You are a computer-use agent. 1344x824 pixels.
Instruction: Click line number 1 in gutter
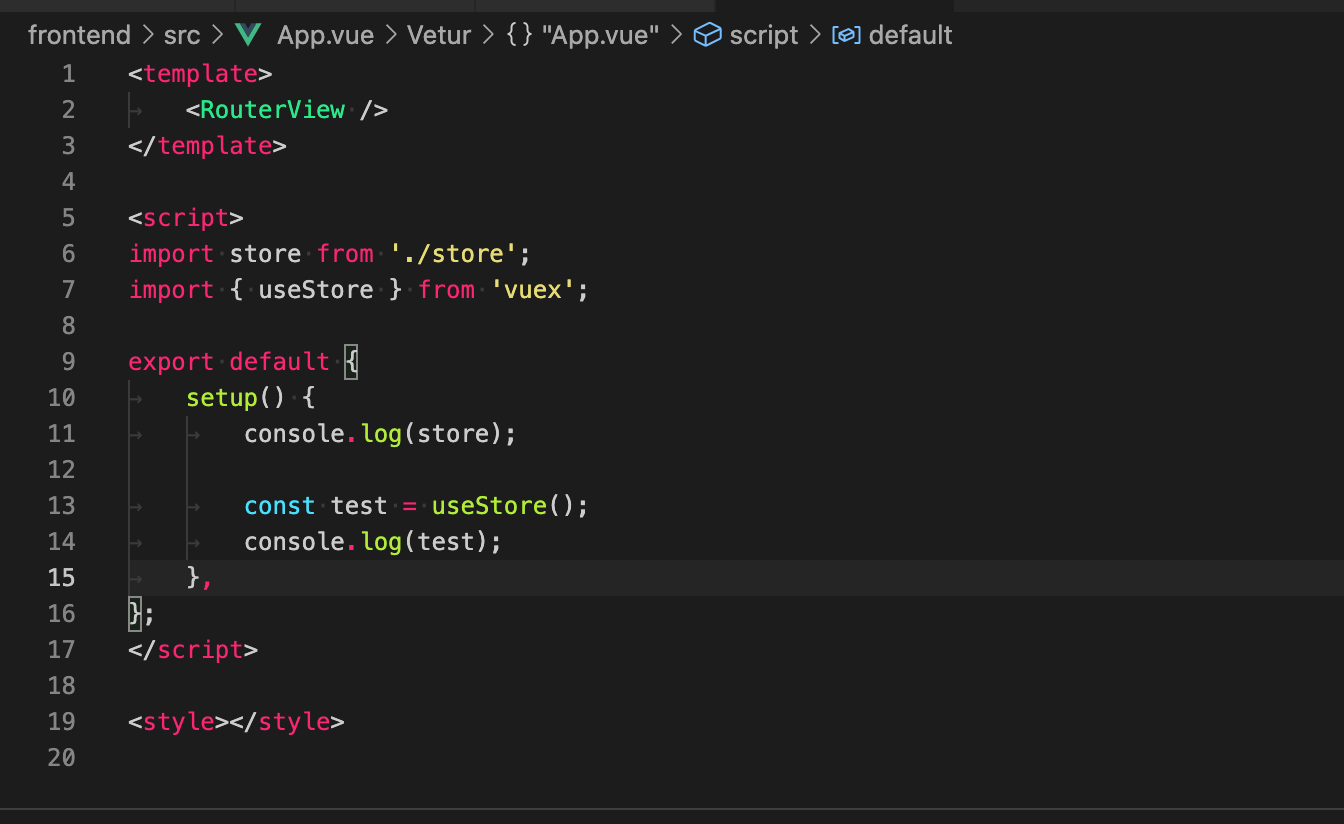point(68,74)
